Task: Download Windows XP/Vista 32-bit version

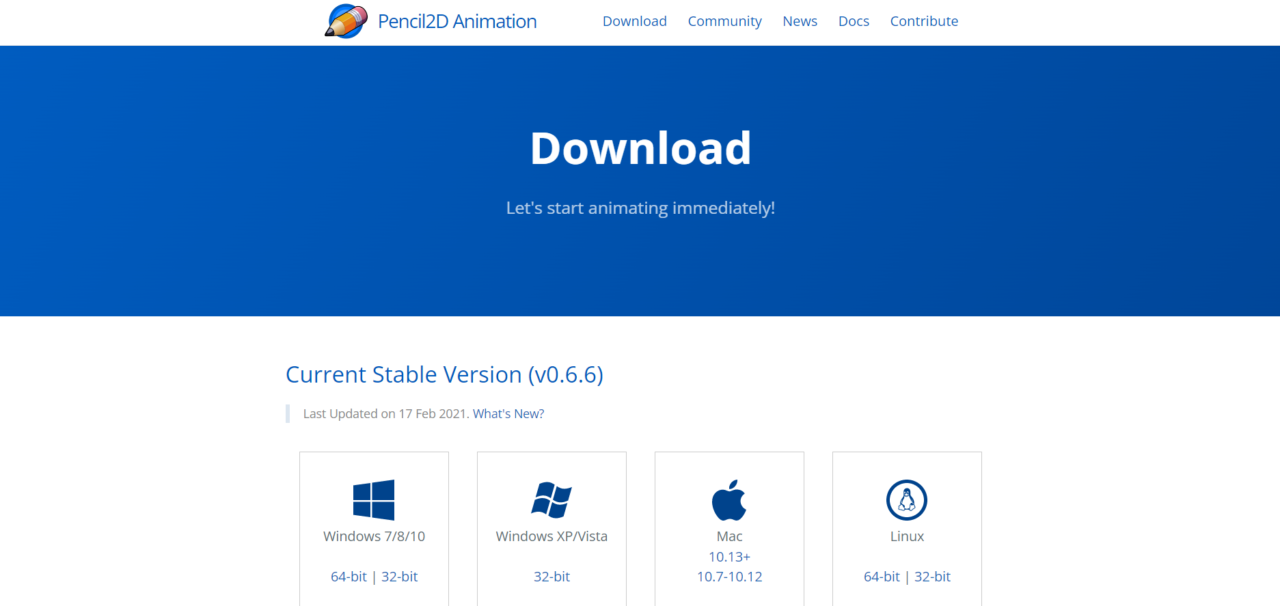Action: 551,577
